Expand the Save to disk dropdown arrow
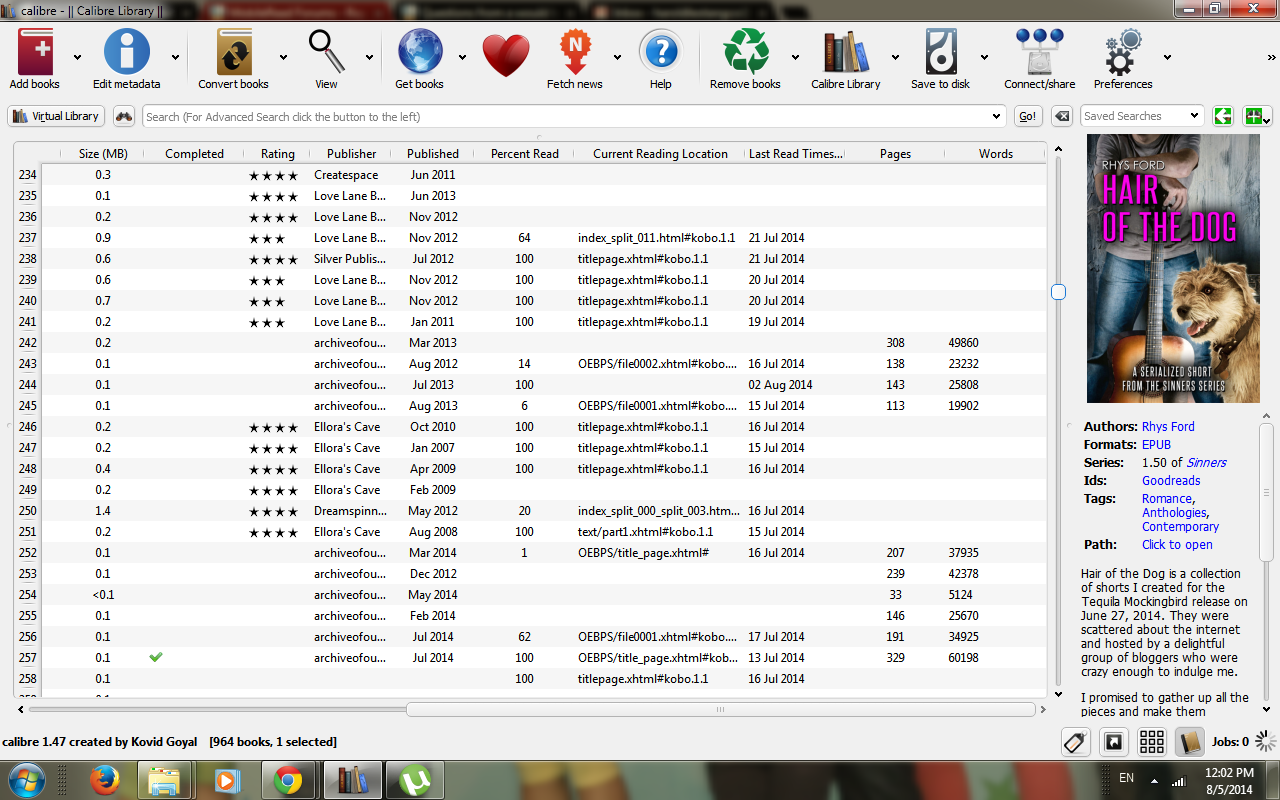Image resolution: width=1280 pixels, height=800 pixels. [984, 57]
